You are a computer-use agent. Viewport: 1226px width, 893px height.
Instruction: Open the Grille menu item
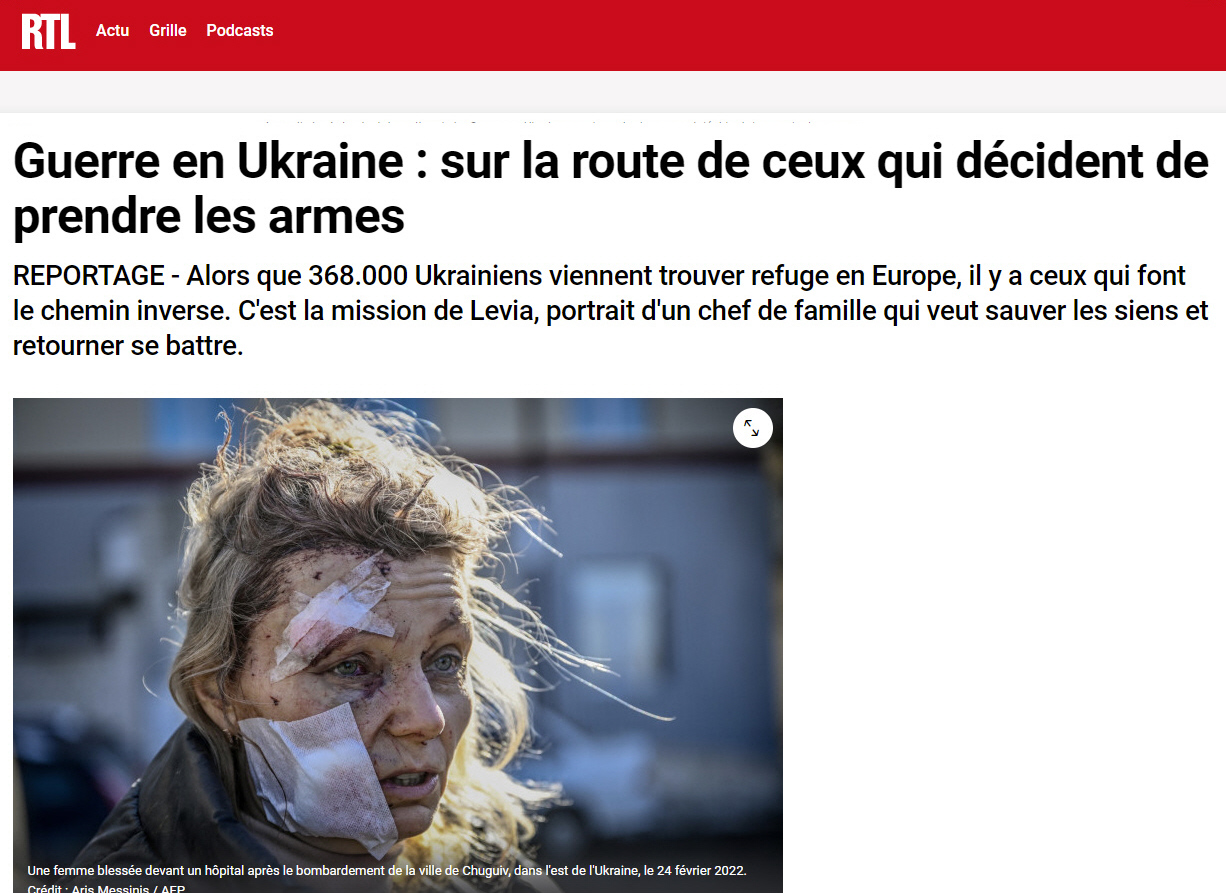[168, 31]
